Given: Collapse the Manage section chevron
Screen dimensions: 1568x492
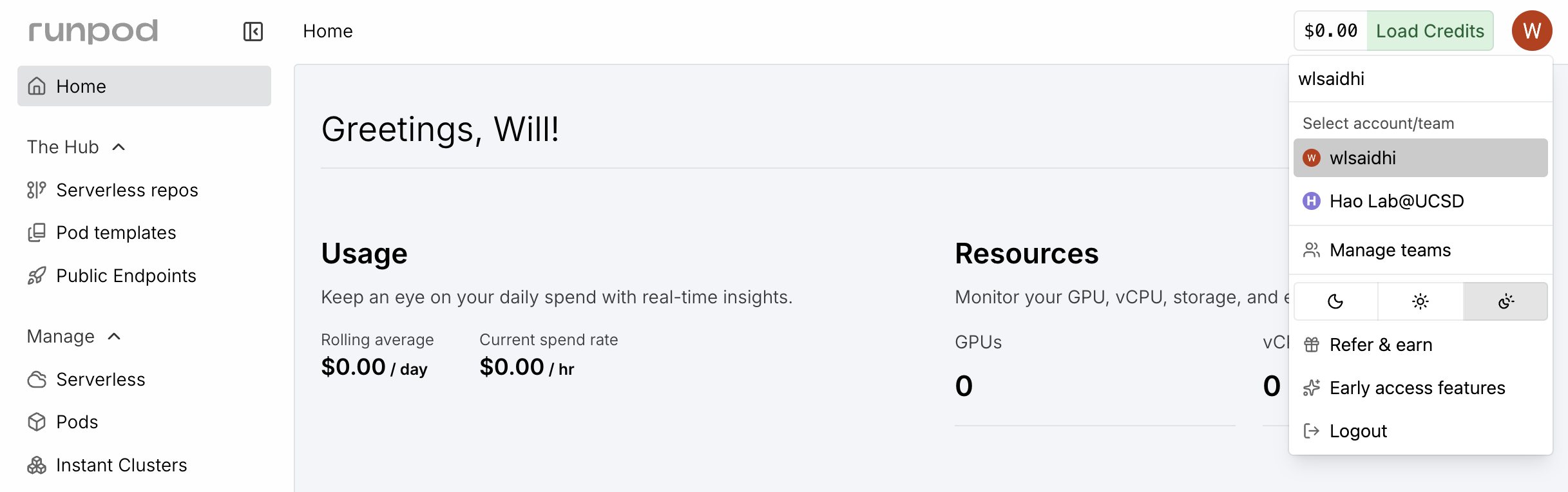Looking at the screenshot, I should tap(115, 336).
